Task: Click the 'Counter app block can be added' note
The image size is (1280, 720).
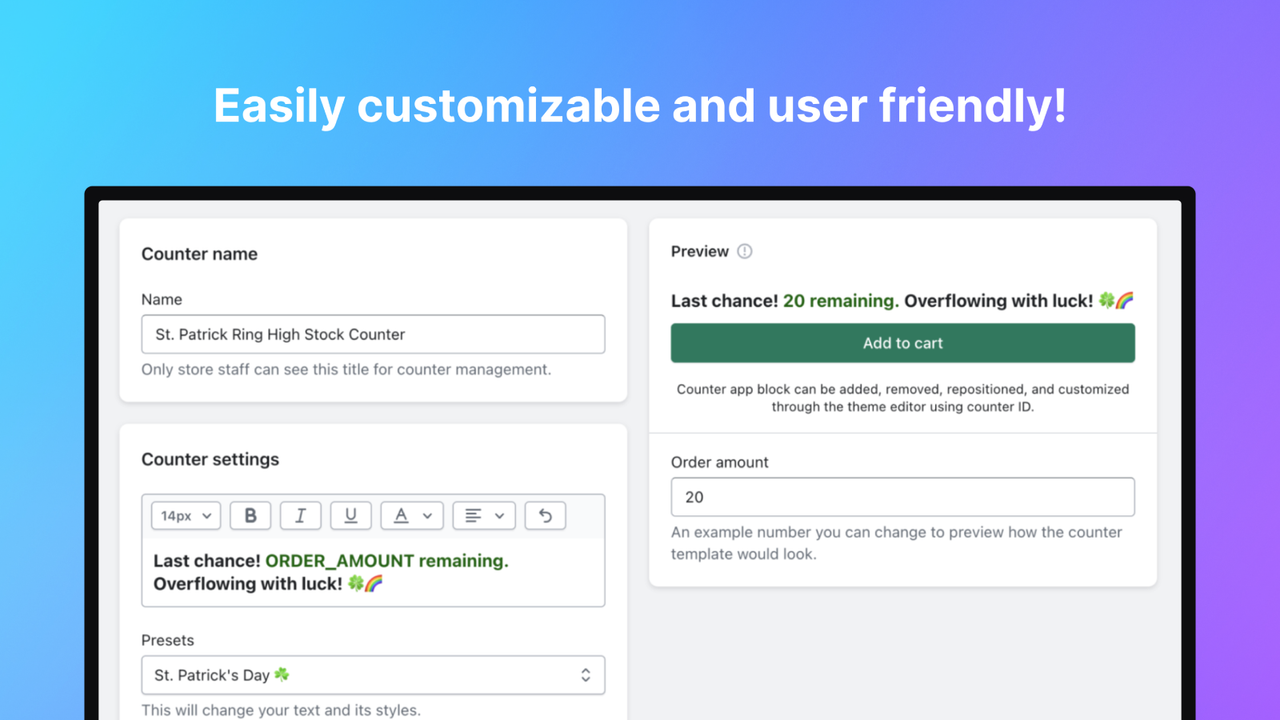Action: [903, 398]
